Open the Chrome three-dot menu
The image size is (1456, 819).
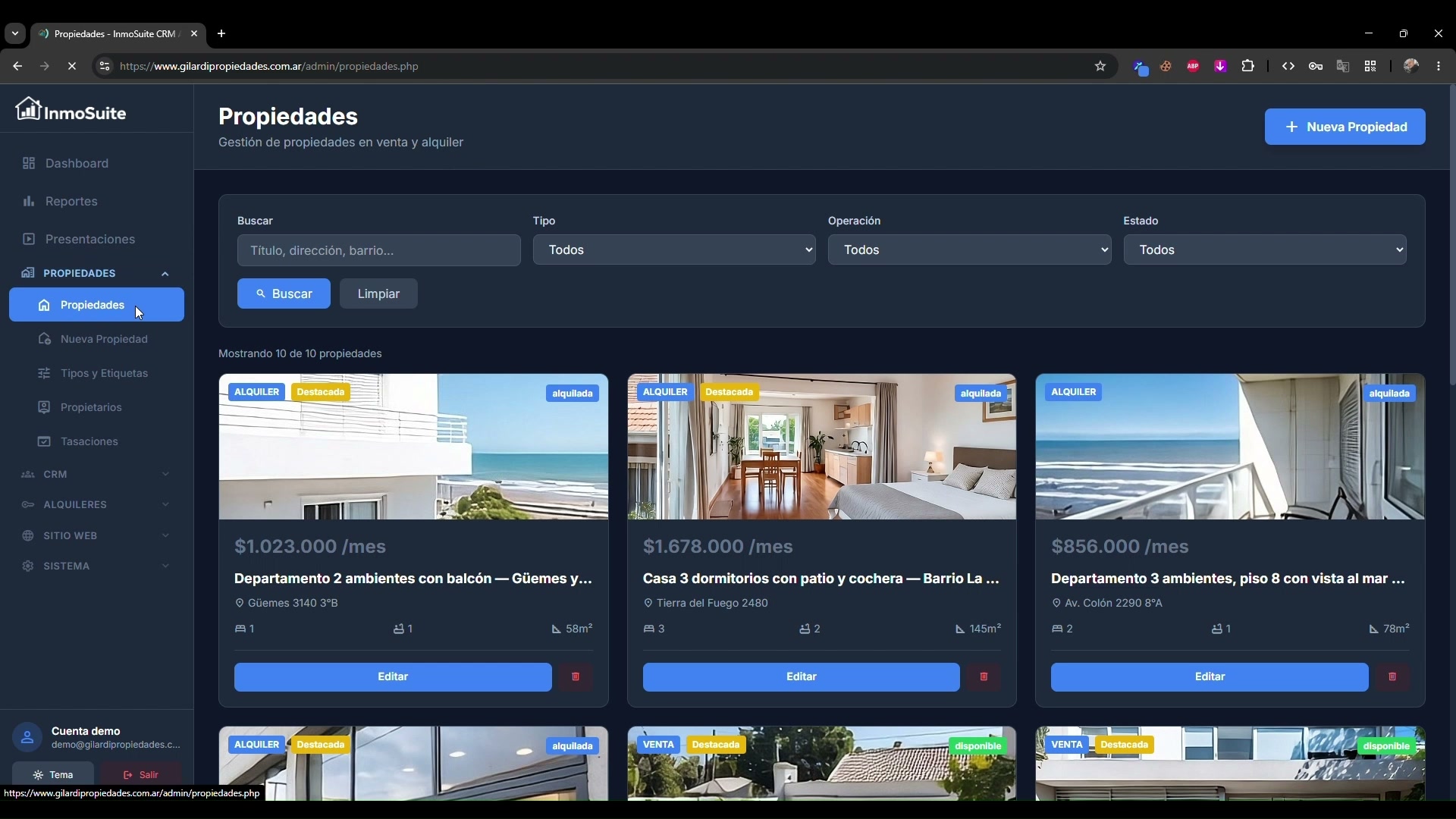[1439, 67]
